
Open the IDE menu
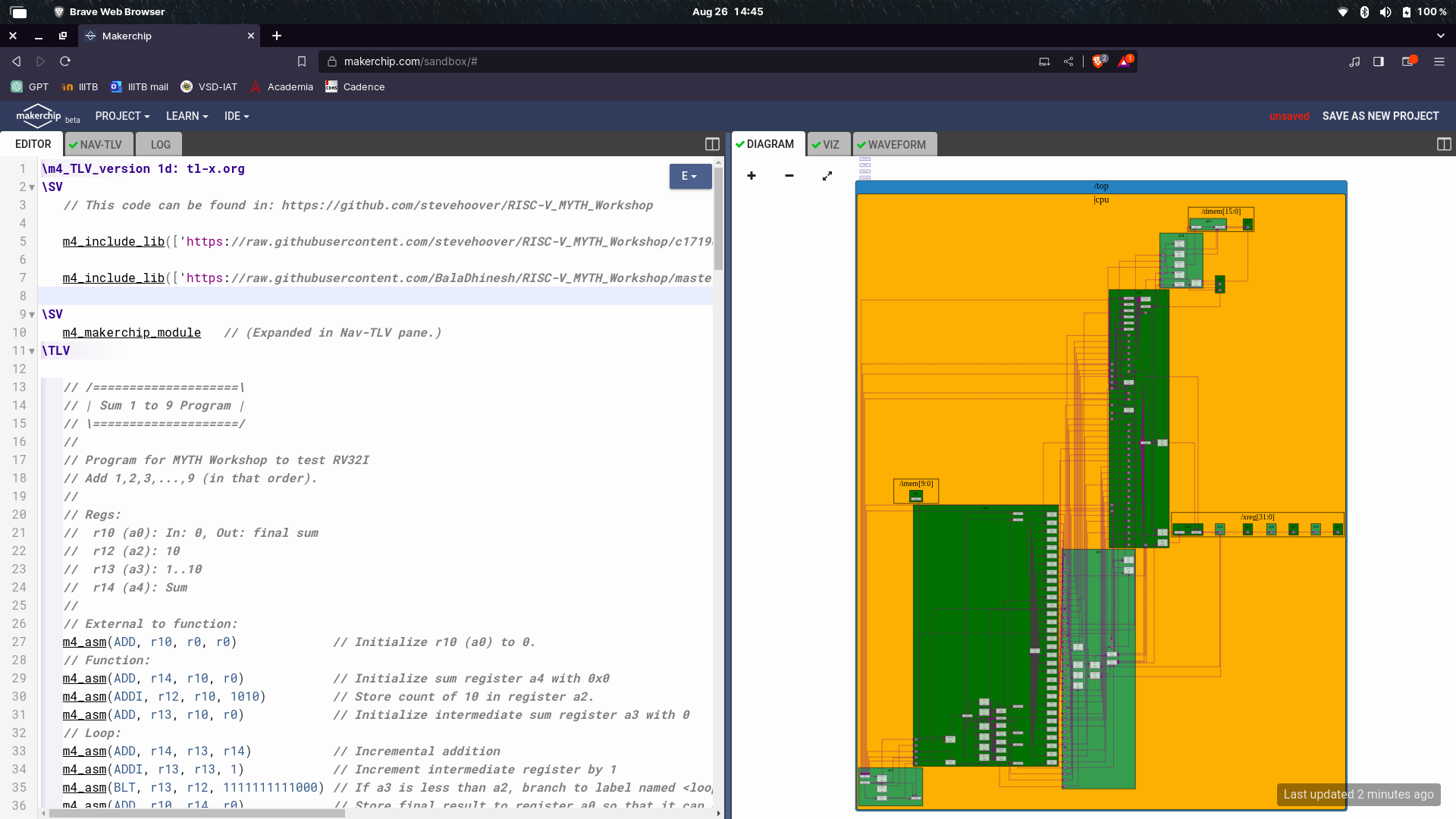coord(236,116)
